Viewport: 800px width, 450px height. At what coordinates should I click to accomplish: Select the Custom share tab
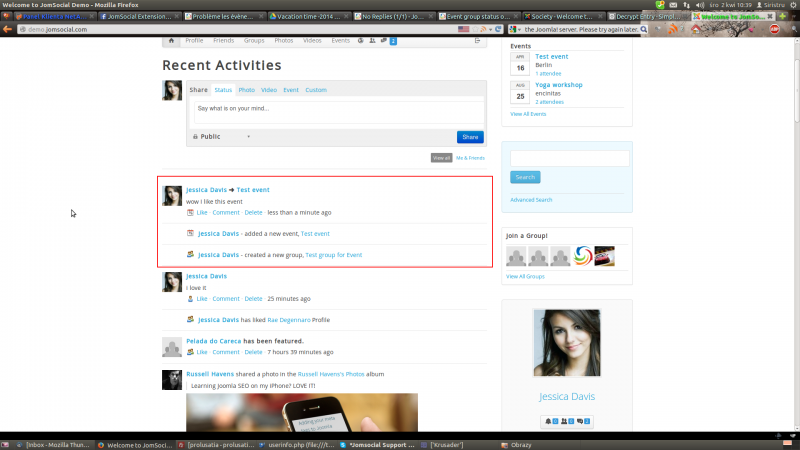coord(316,90)
